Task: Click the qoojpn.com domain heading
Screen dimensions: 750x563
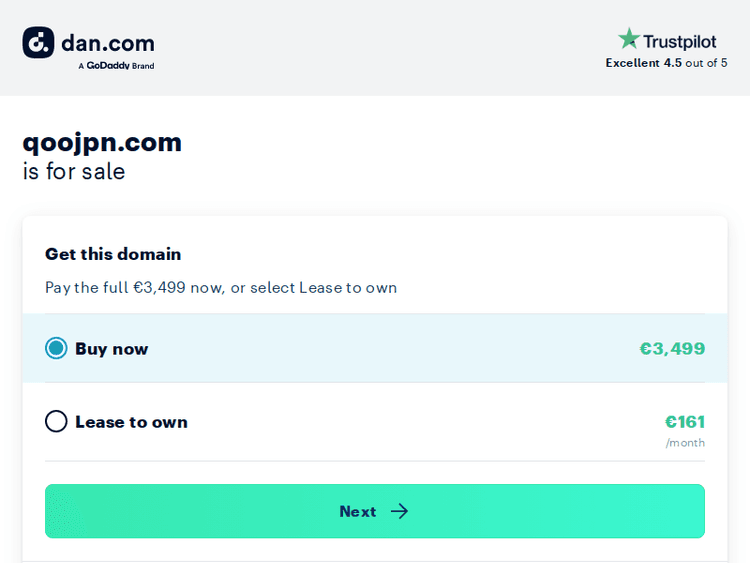Action: pyautogui.click(x=102, y=142)
